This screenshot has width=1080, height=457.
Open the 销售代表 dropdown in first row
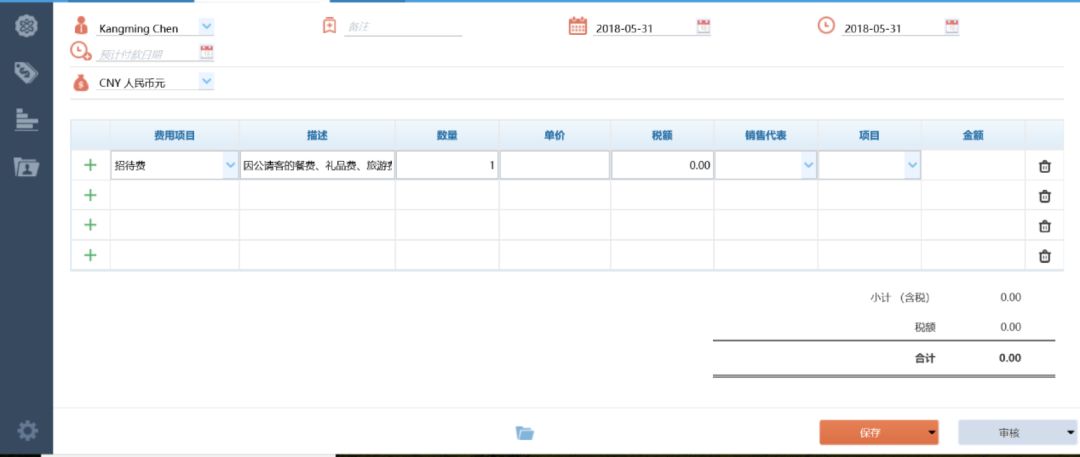click(x=808, y=166)
